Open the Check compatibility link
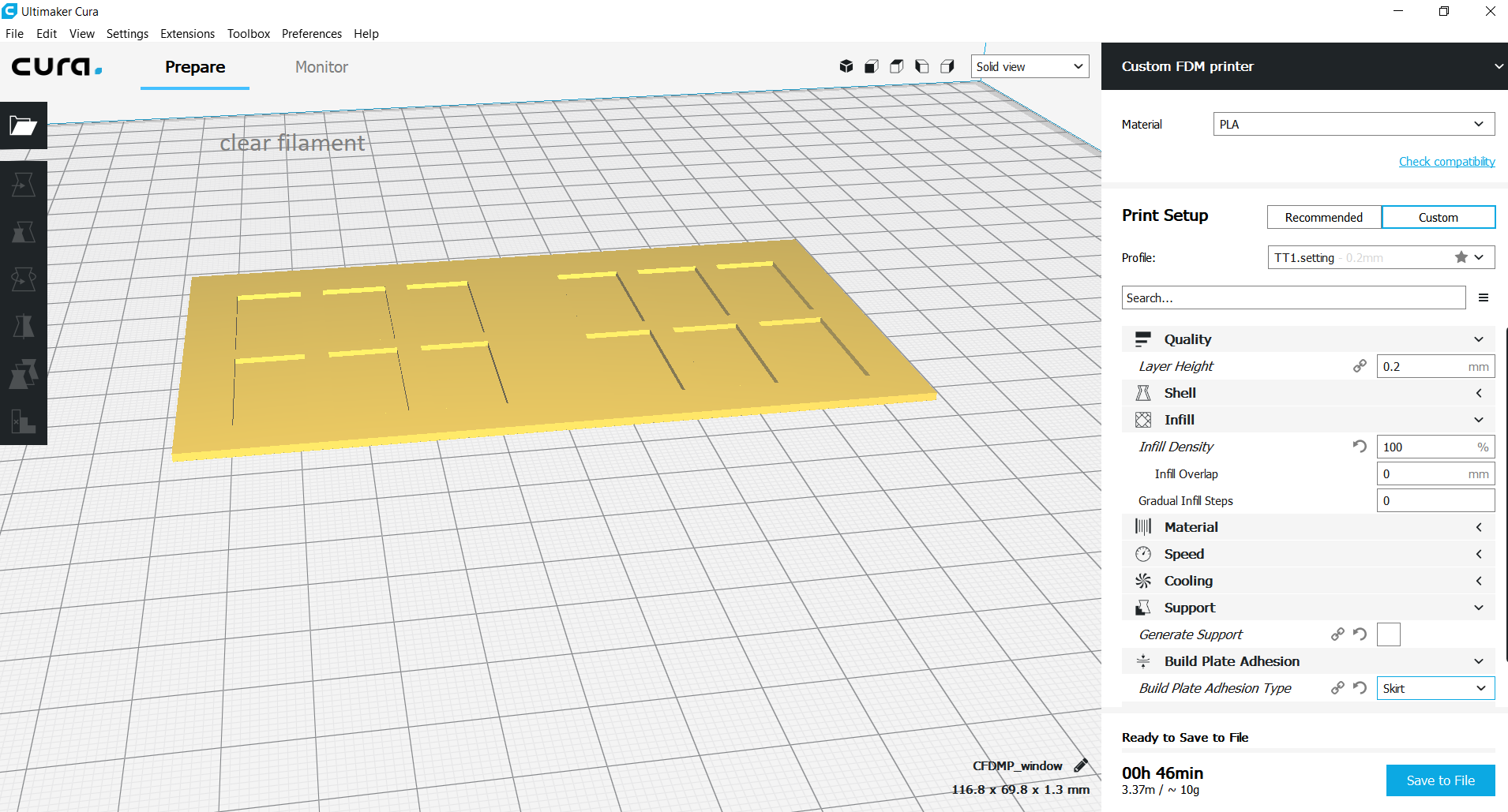 pyautogui.click(x=1447, y=161)
